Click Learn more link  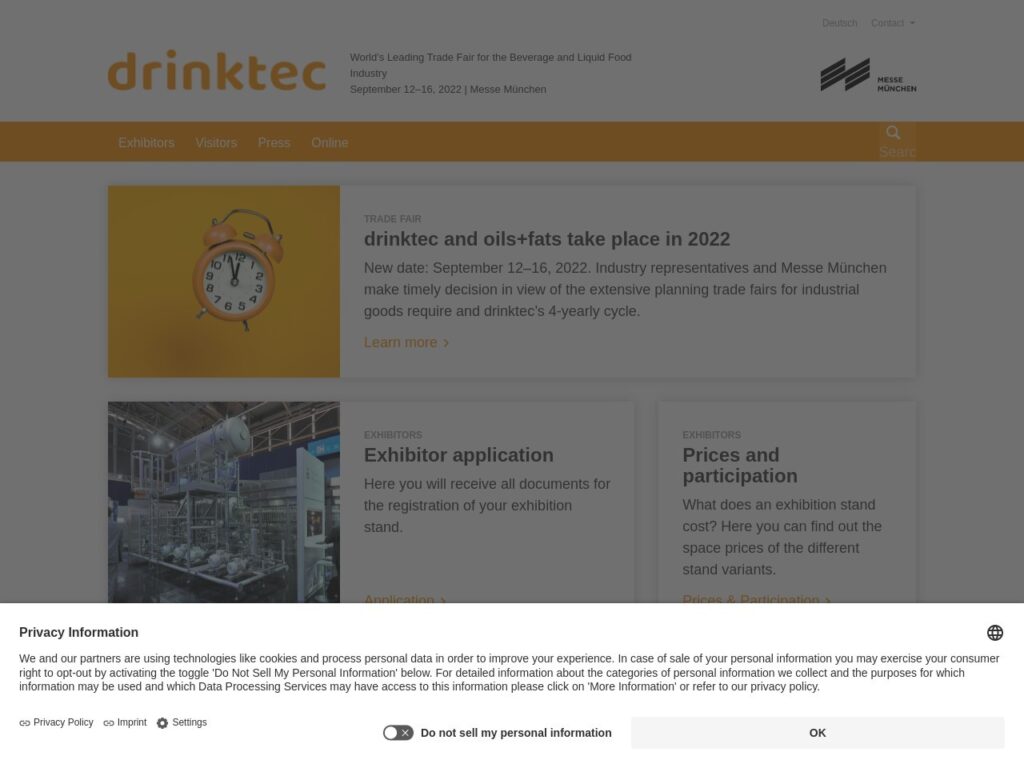(406, 342)
